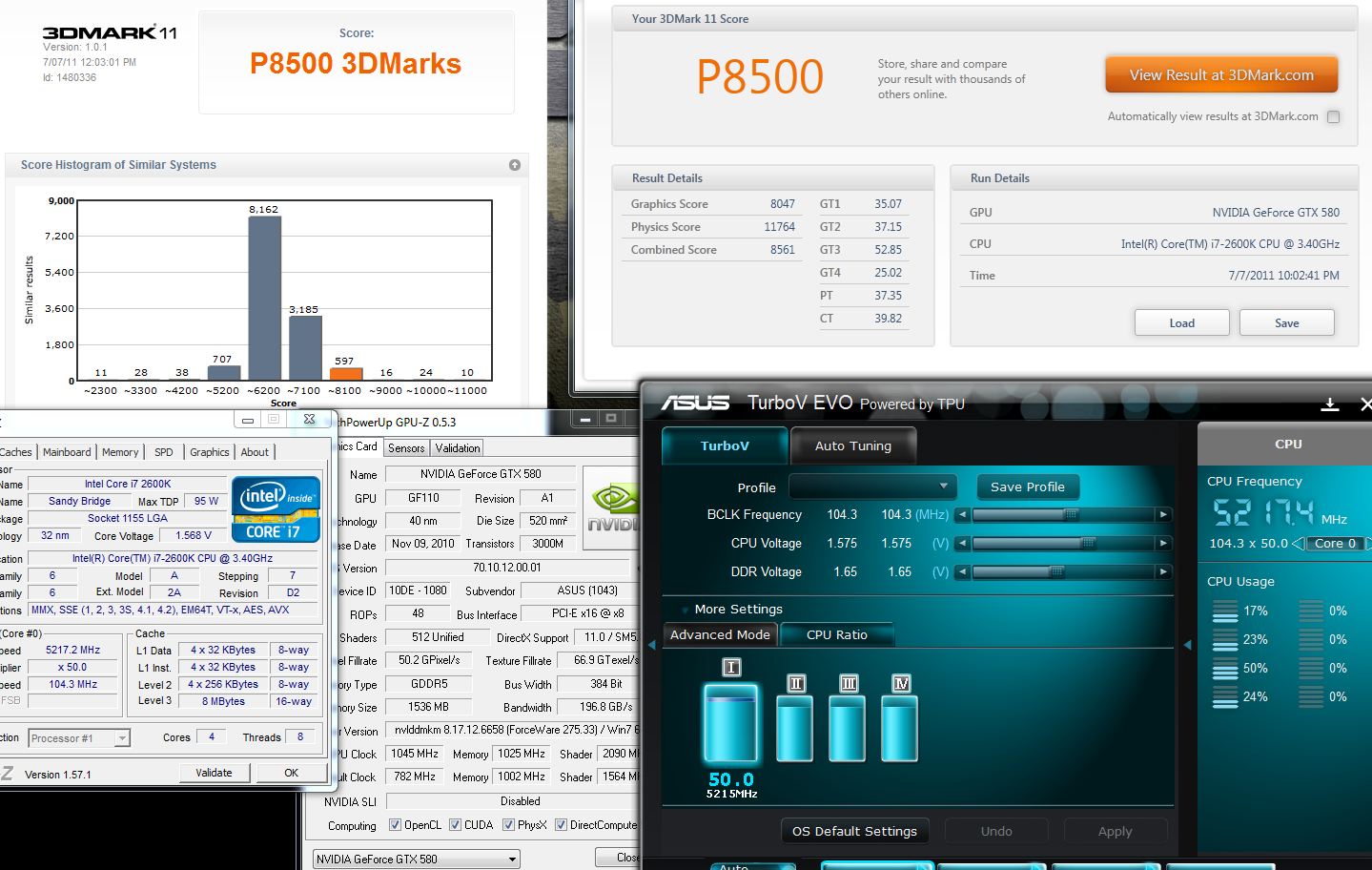Open Advanced Mode tab

coord(720,634)
